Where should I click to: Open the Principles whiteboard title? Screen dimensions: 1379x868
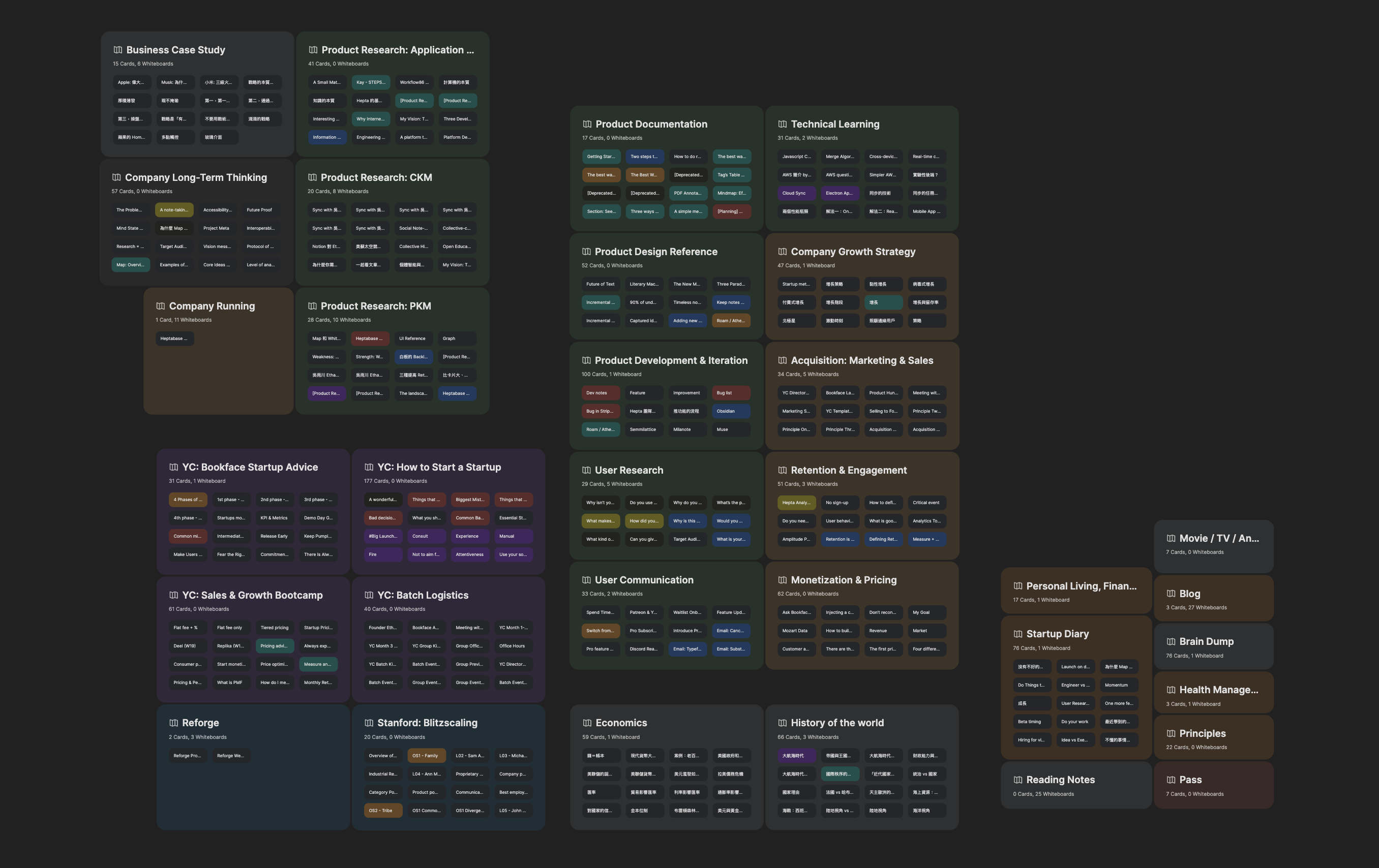(x=1202, y=733)
